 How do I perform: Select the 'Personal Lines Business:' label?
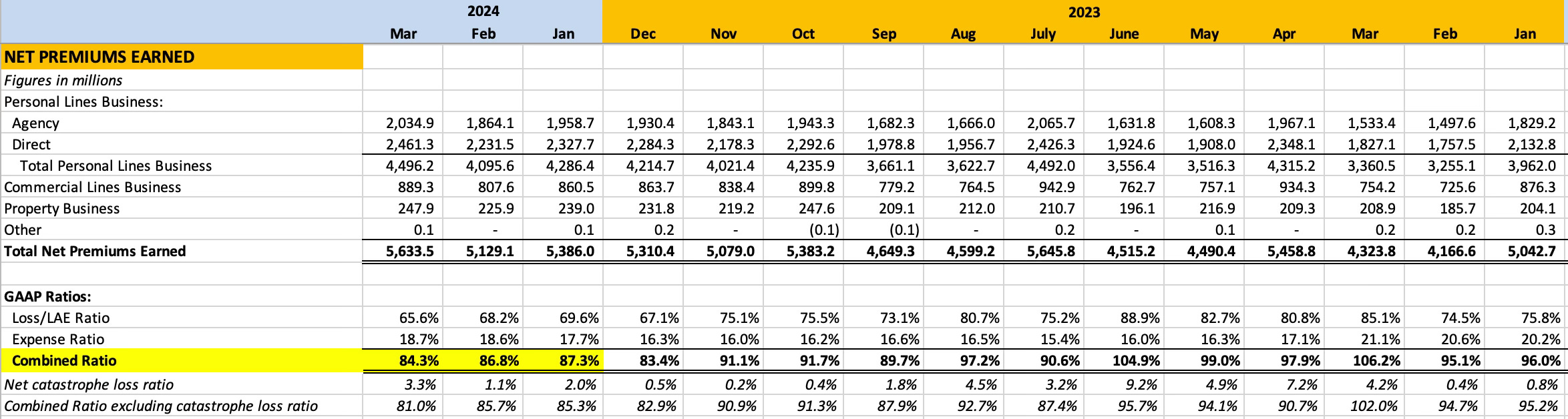[x=83, y=101]
